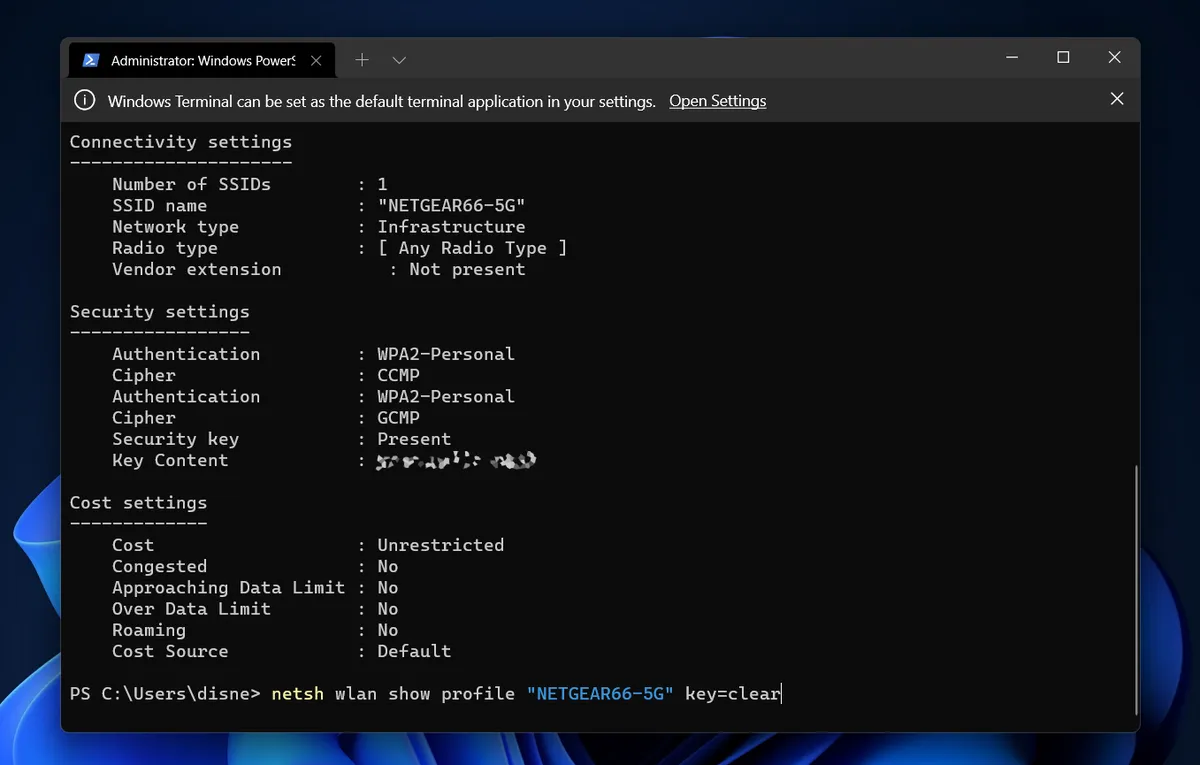Click at the end of the netsh command
This screenshot has width=1200, height=765.
tap(780, 693)
